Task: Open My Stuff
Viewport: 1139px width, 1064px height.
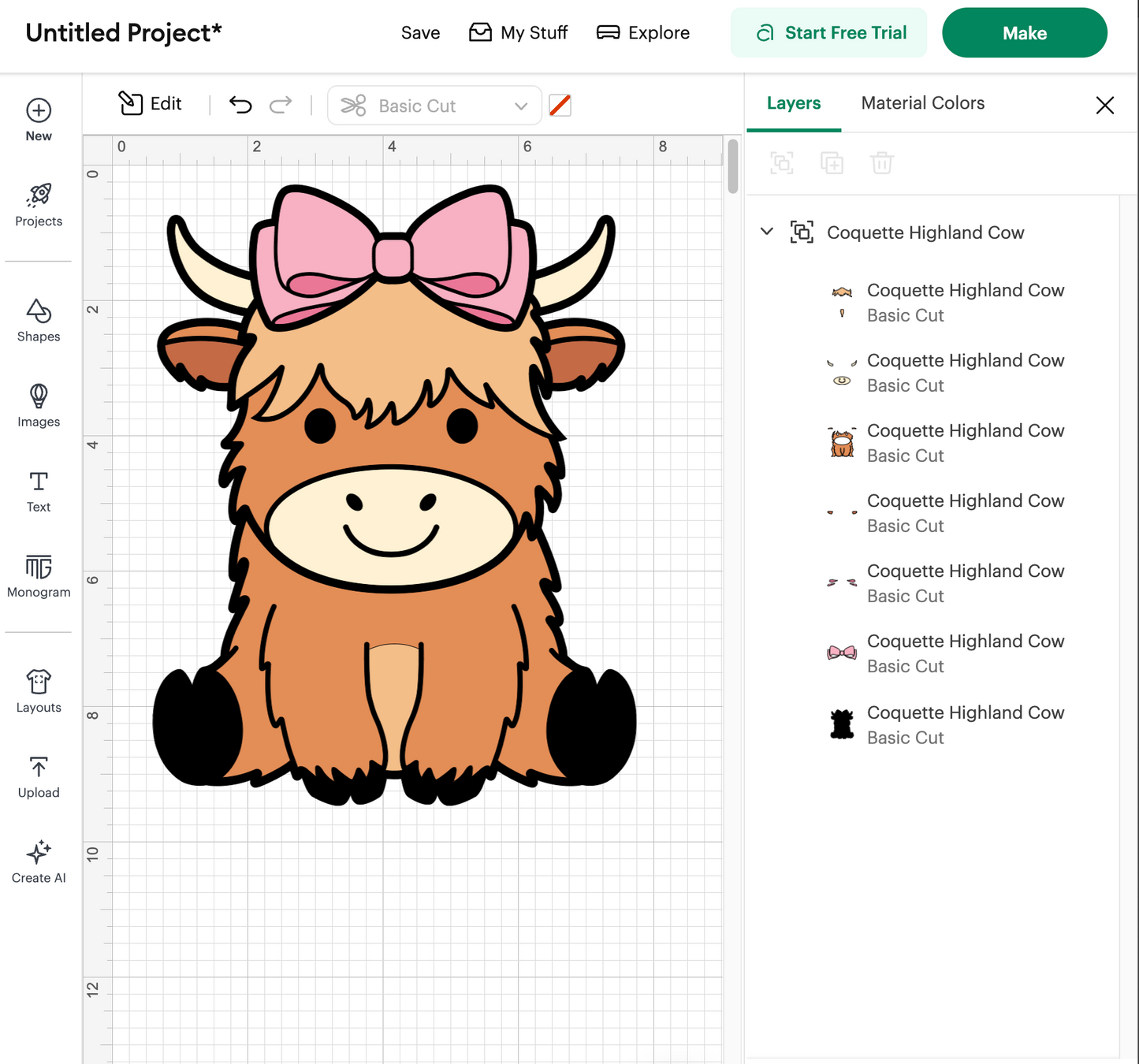Action: (518, 33)
